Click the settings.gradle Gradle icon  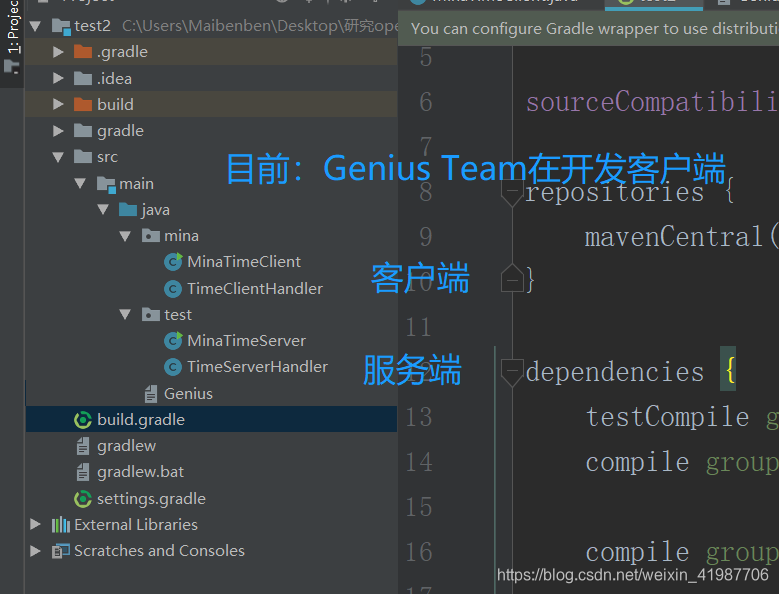83,499
